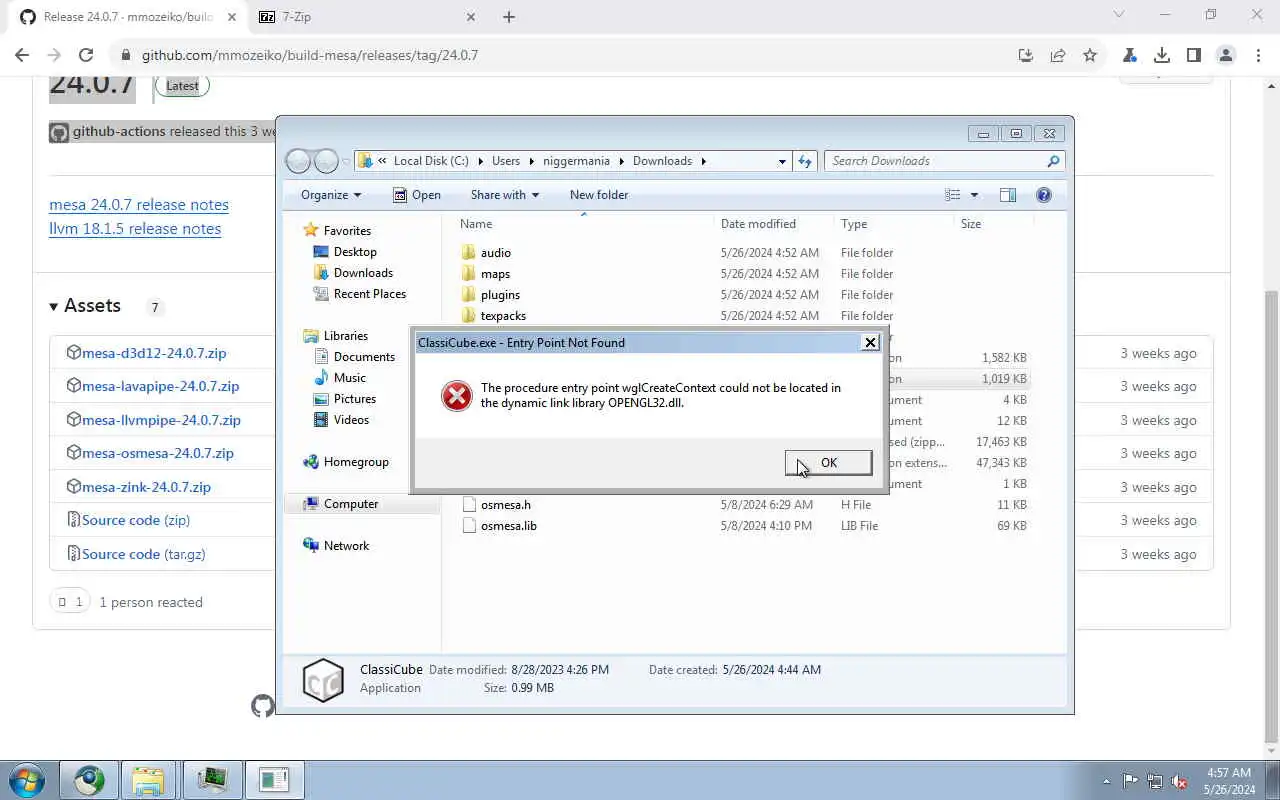Click Local Disk (C:) in the address breadcrumb
1280x800 pixels.
(431, 161)
